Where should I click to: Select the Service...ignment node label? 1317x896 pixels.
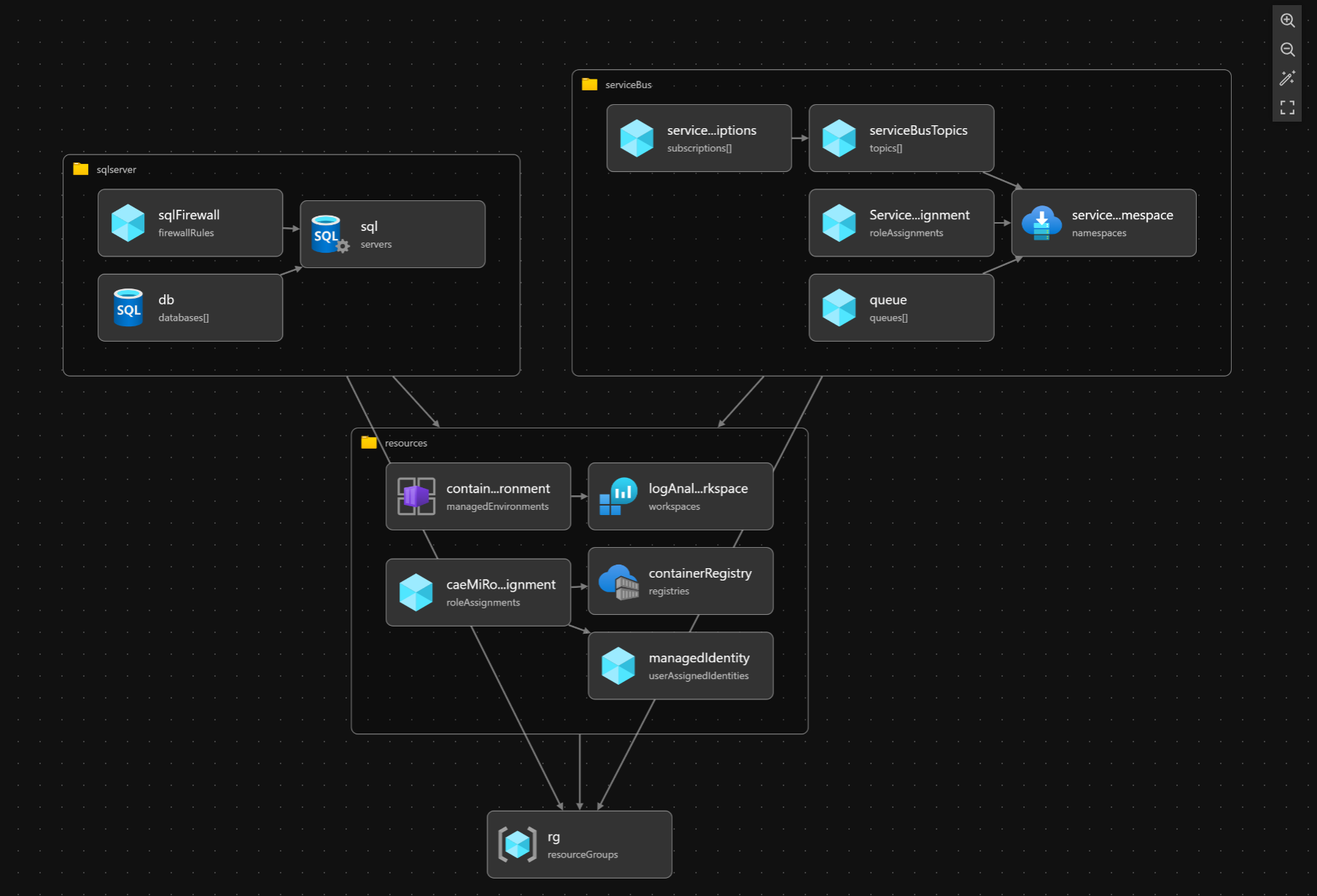click(x=919, y=215)
